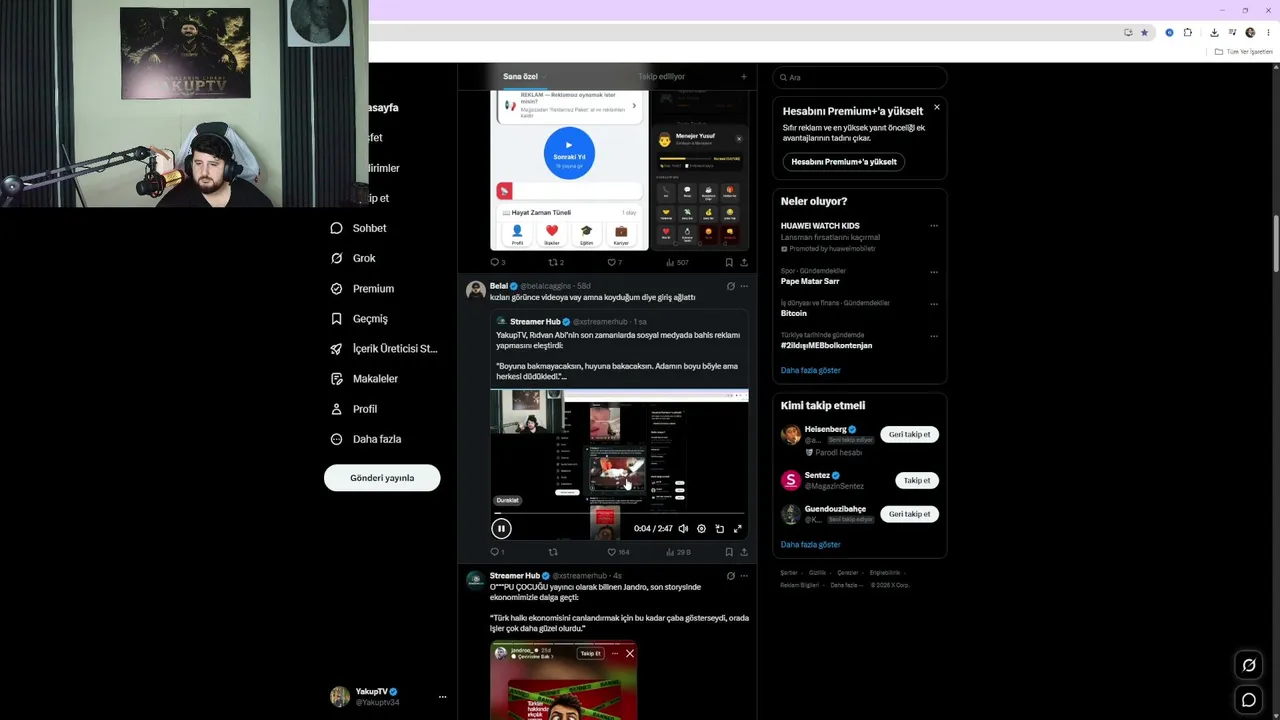This screenshot has width=1280, height=720.
Task: Switch to Takip ediliyor tab
Action: pyautogui.click(x=661, y=77)
